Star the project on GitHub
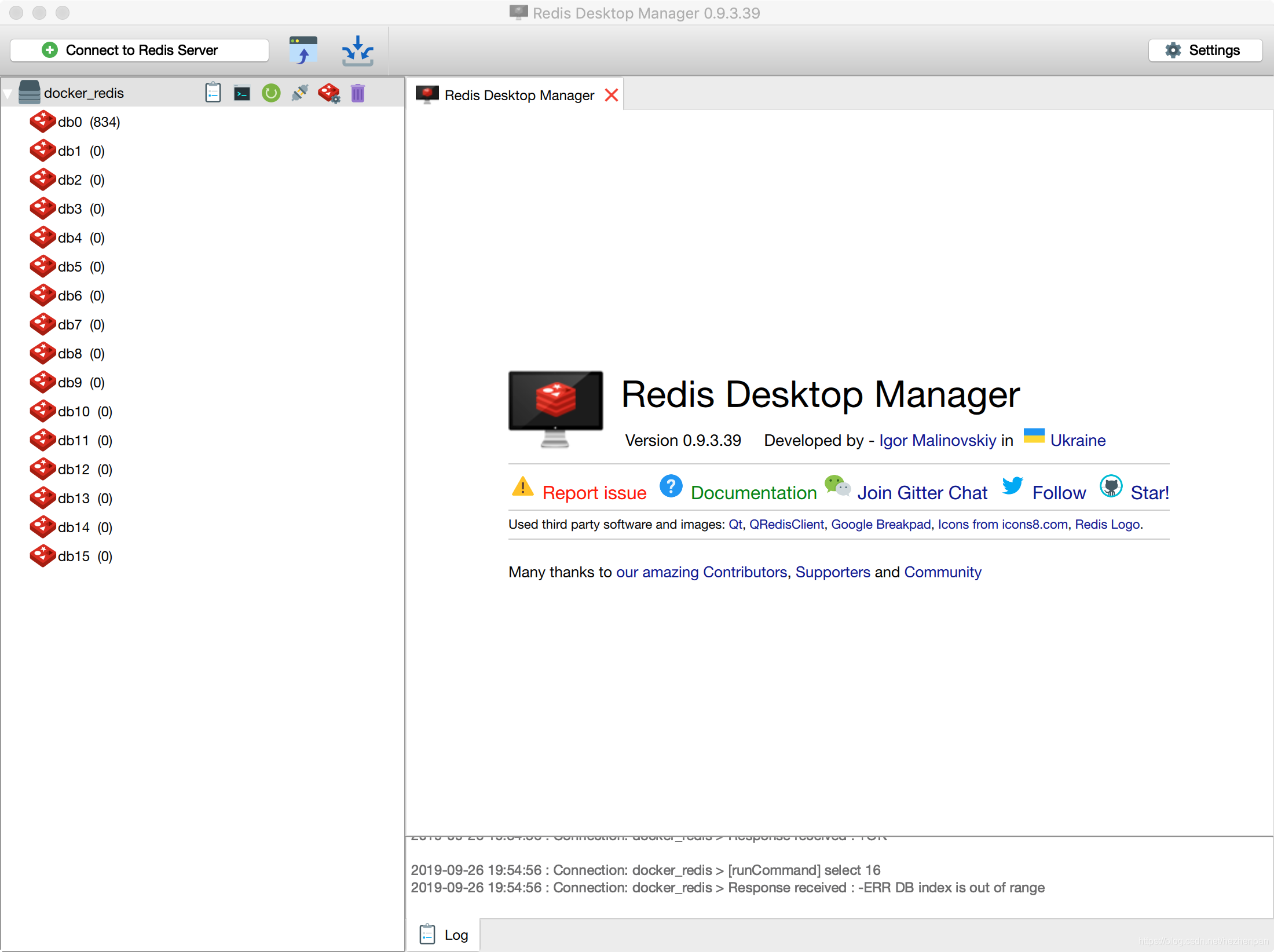 1149,492
